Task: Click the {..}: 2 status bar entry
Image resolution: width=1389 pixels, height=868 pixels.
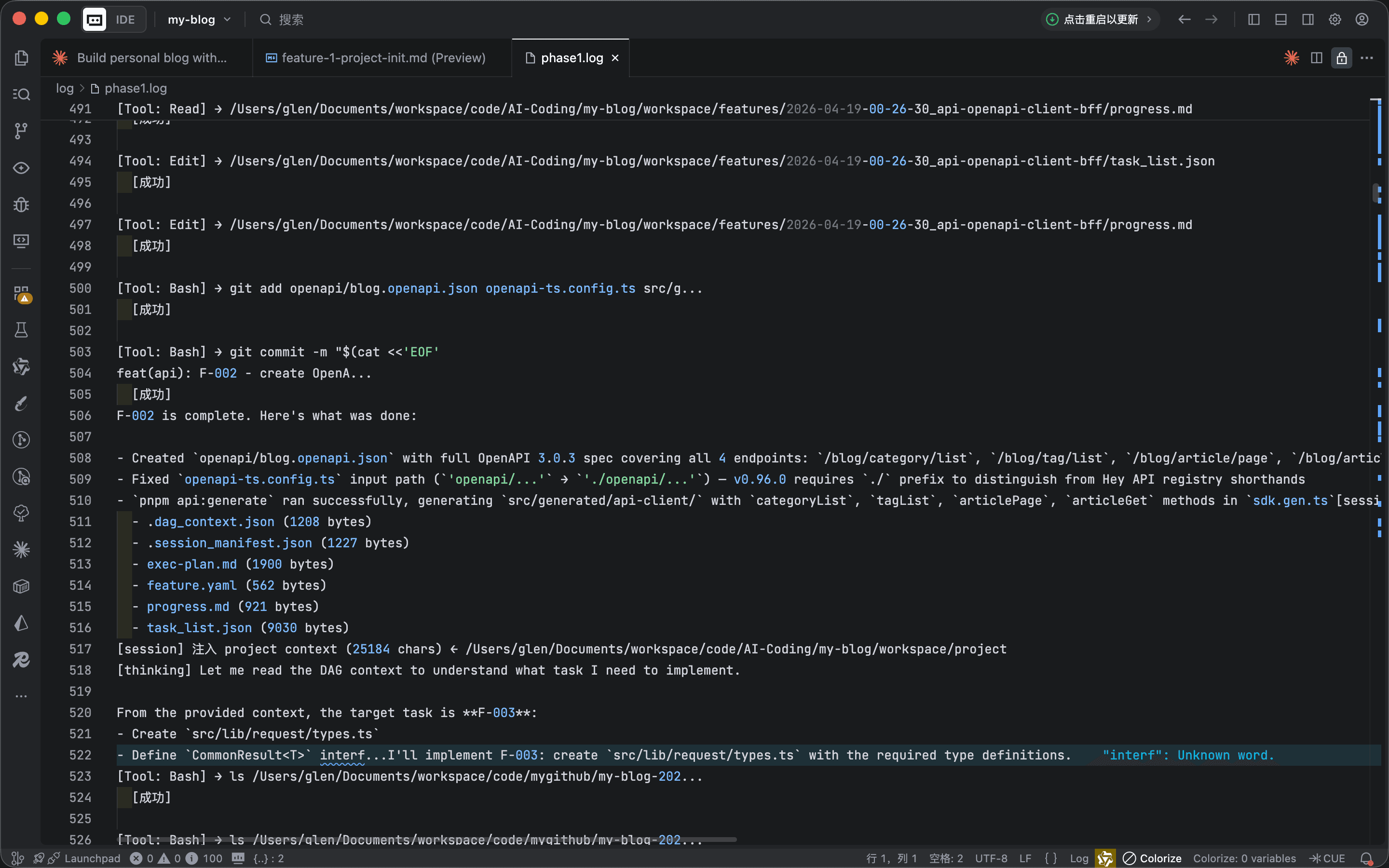Action: 269,858
